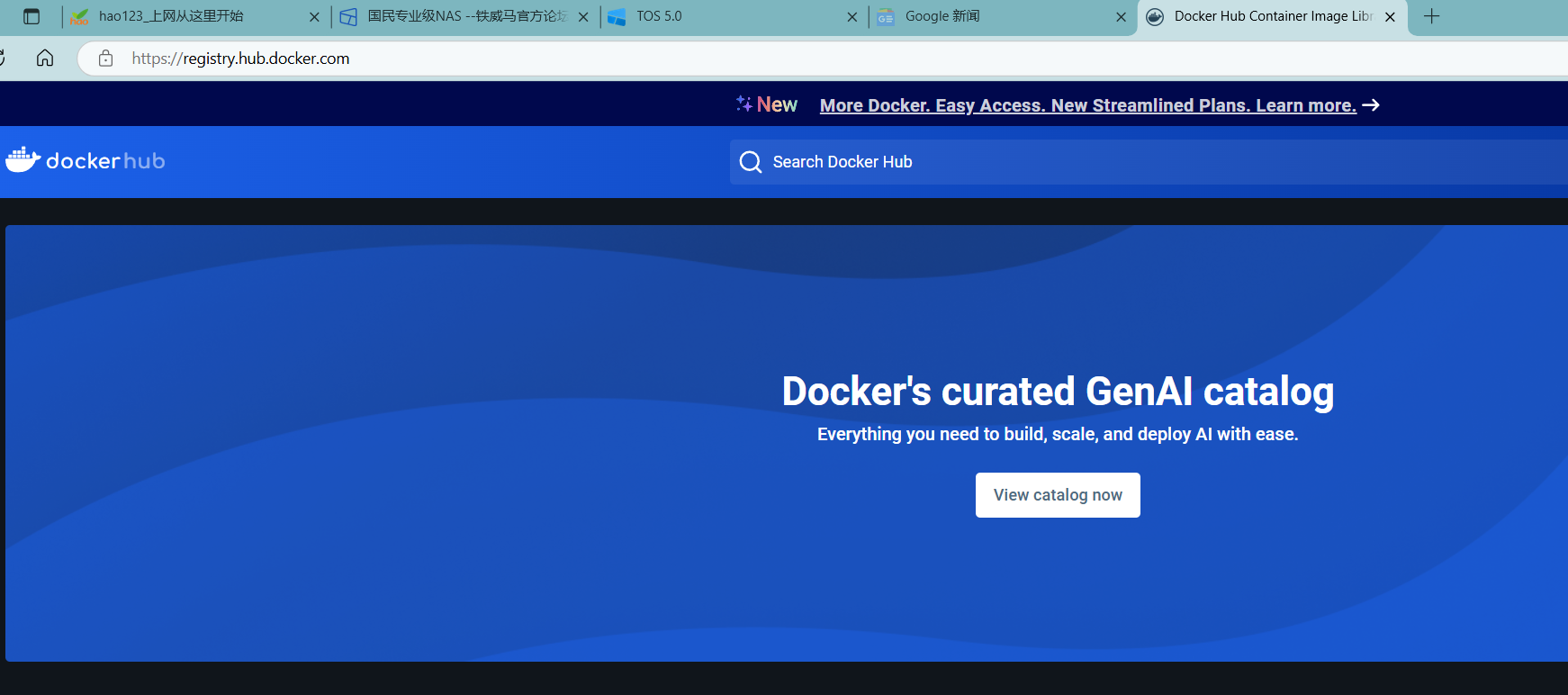1568x695 pixels.
Task: Switch to the TOS 5.0 tab
Action: pos(734,16)
